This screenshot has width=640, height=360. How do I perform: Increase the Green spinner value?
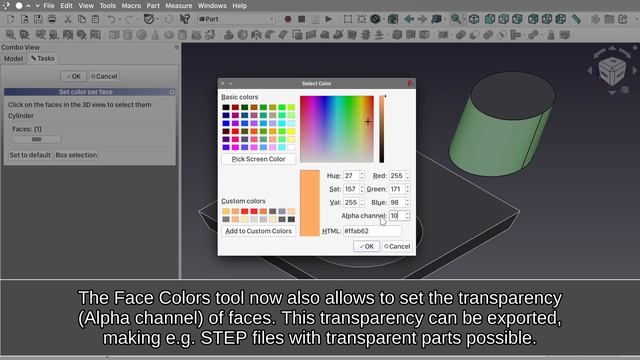(x=407, y=187)
